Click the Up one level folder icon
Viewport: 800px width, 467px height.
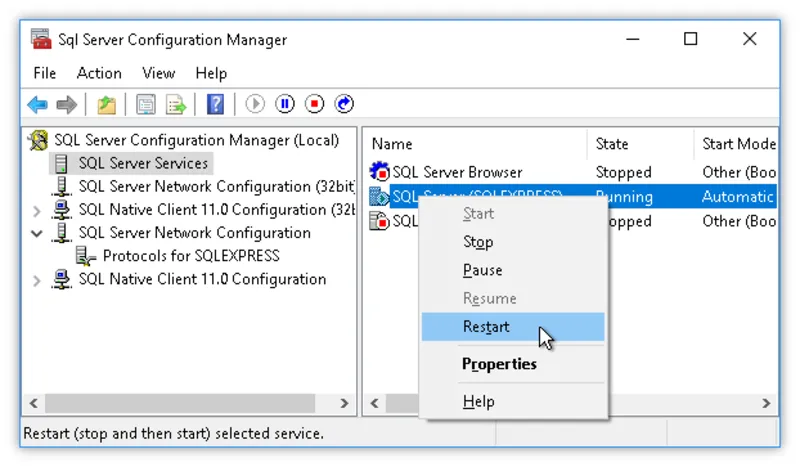pos(106,104)
